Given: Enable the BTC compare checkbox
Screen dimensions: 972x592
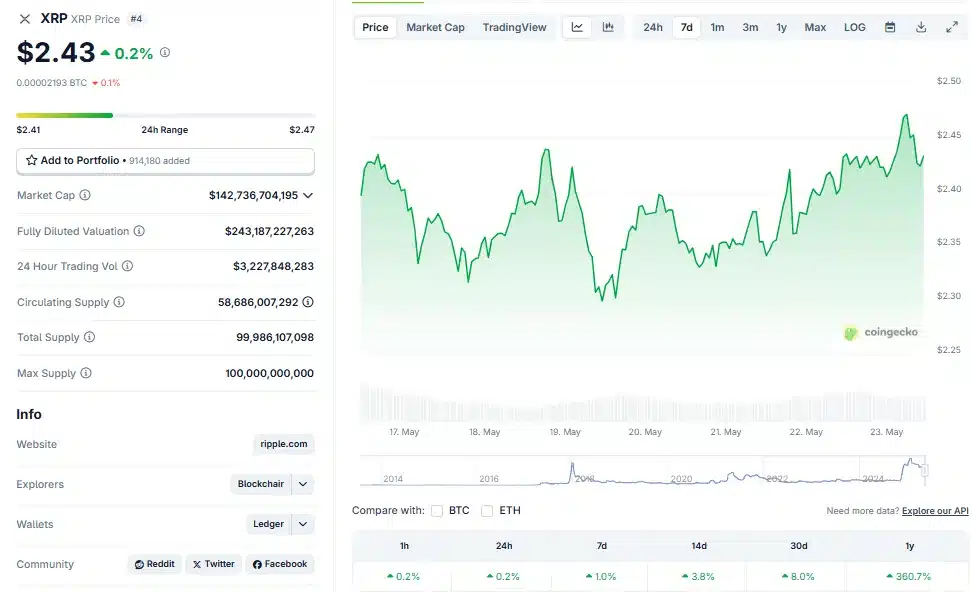Looking at the screenshot, I should (437, 511).
